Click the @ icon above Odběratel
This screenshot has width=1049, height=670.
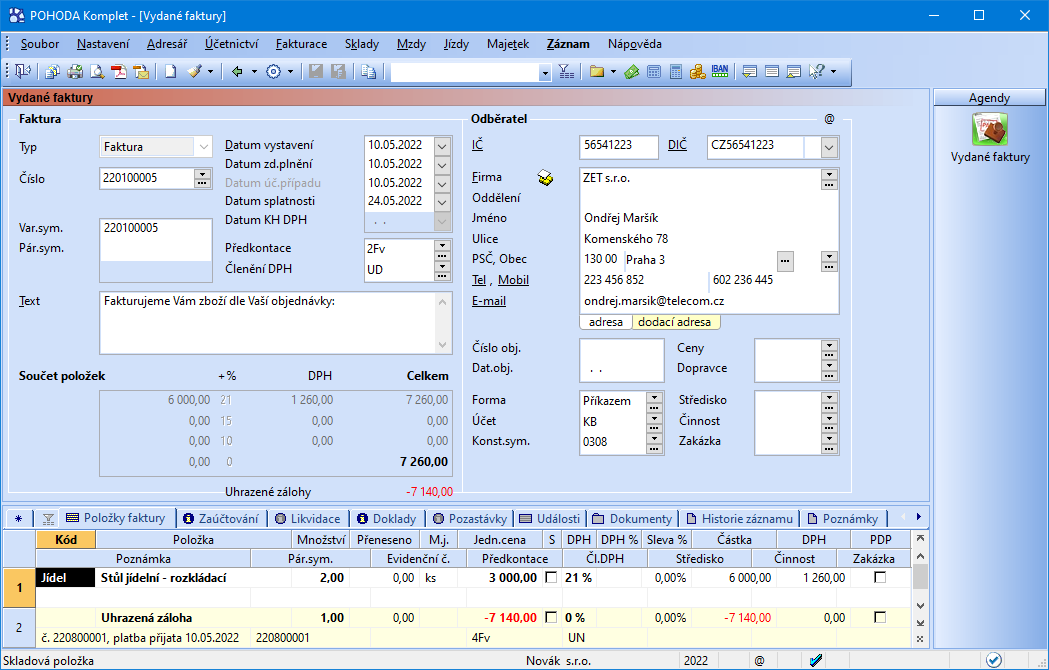[x=830, y=118]
